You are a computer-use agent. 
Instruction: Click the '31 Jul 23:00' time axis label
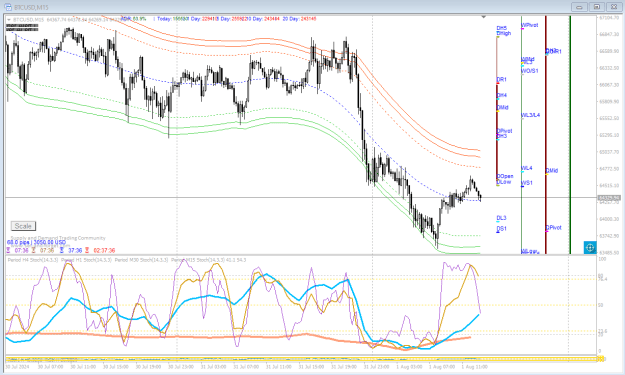[376, 366]
